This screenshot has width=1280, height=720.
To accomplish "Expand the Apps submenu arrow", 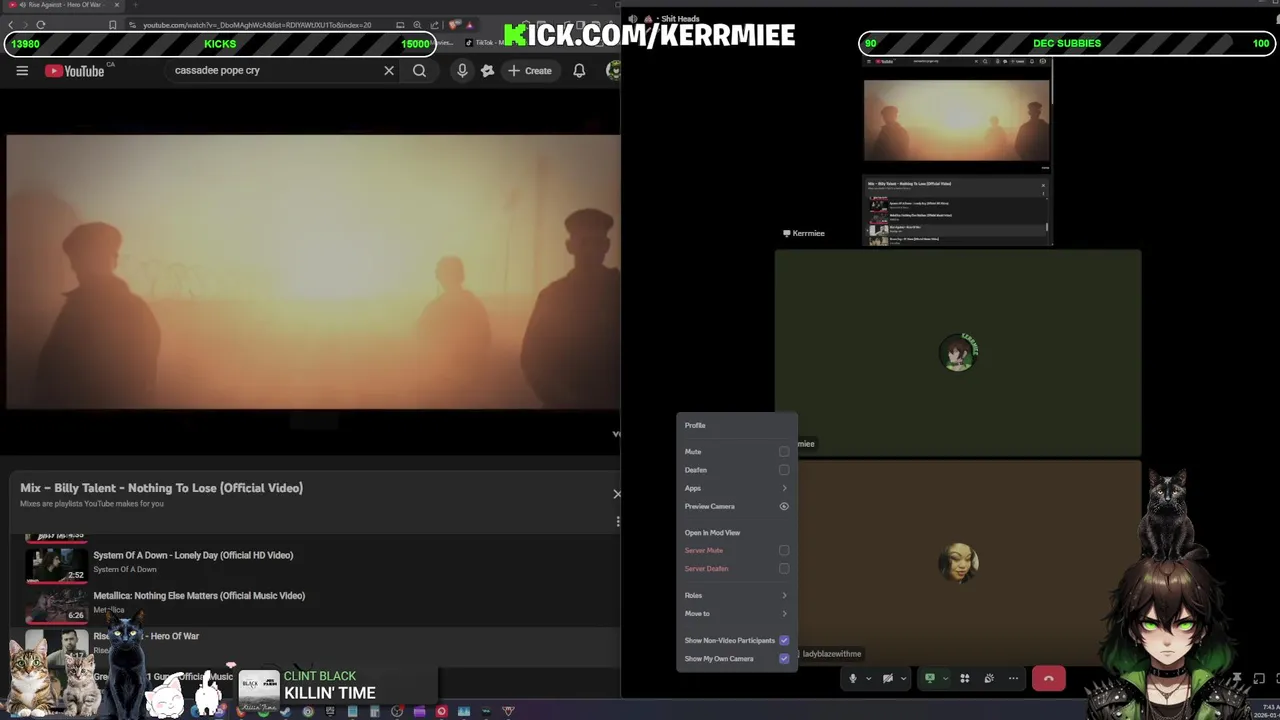I will (784, 488).
